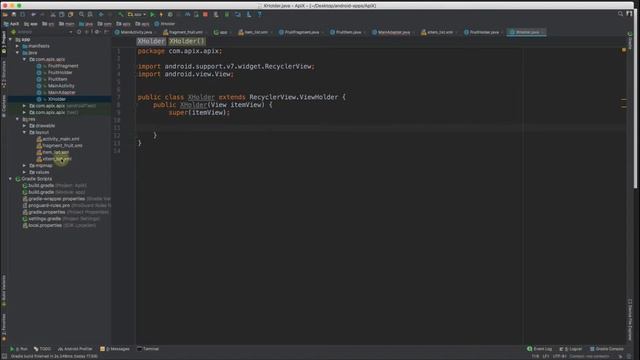640x360 pixels.
Task: Select FruitFragment class in project tree
Action: 63,66
